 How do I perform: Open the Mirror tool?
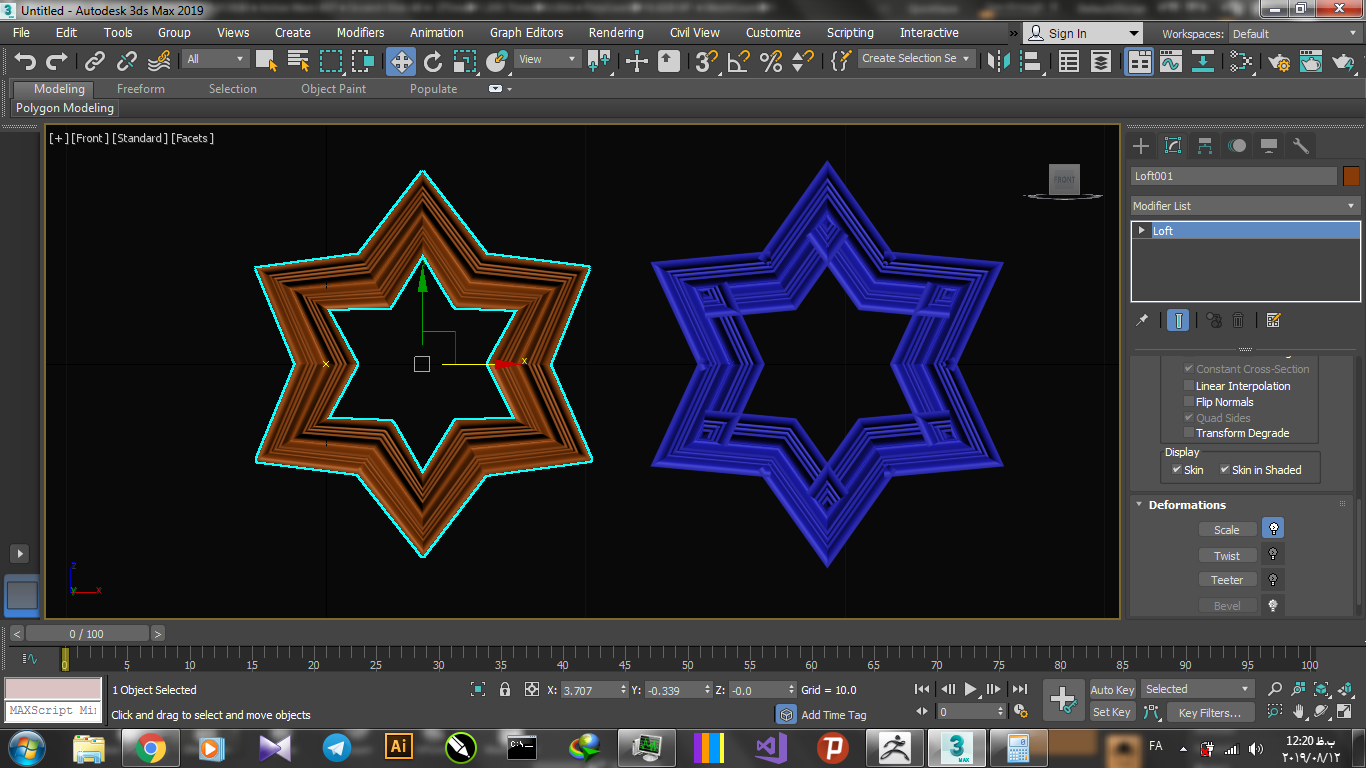point(998,62)
